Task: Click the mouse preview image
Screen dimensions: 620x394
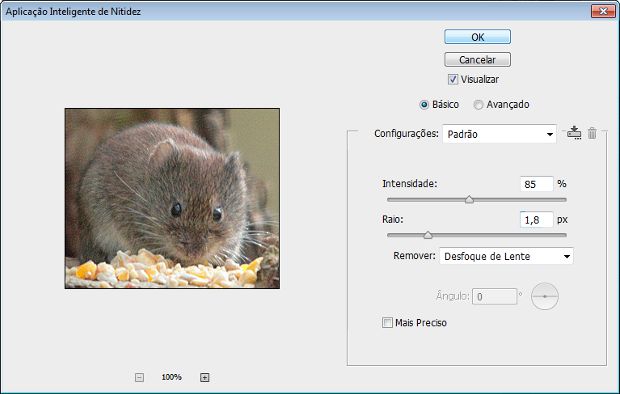Action: click(x=172, y=198)
